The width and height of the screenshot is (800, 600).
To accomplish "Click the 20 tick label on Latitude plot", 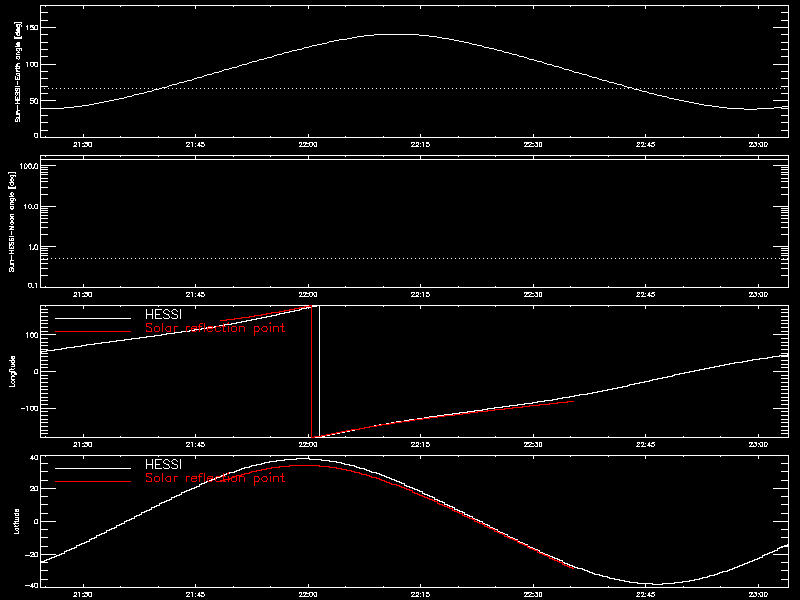I will point(34,489).
